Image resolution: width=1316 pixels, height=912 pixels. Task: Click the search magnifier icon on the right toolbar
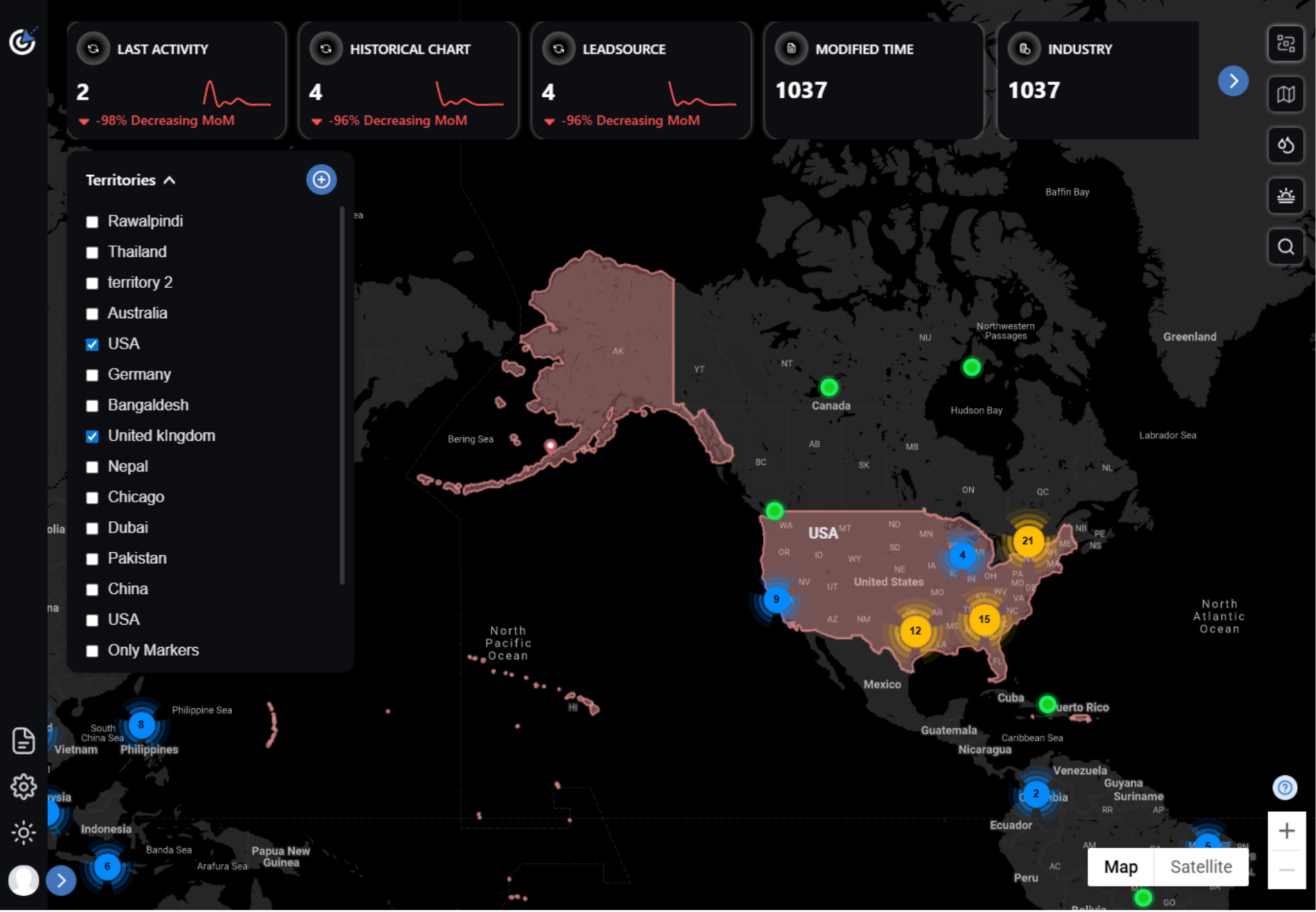coord(1285,247)
